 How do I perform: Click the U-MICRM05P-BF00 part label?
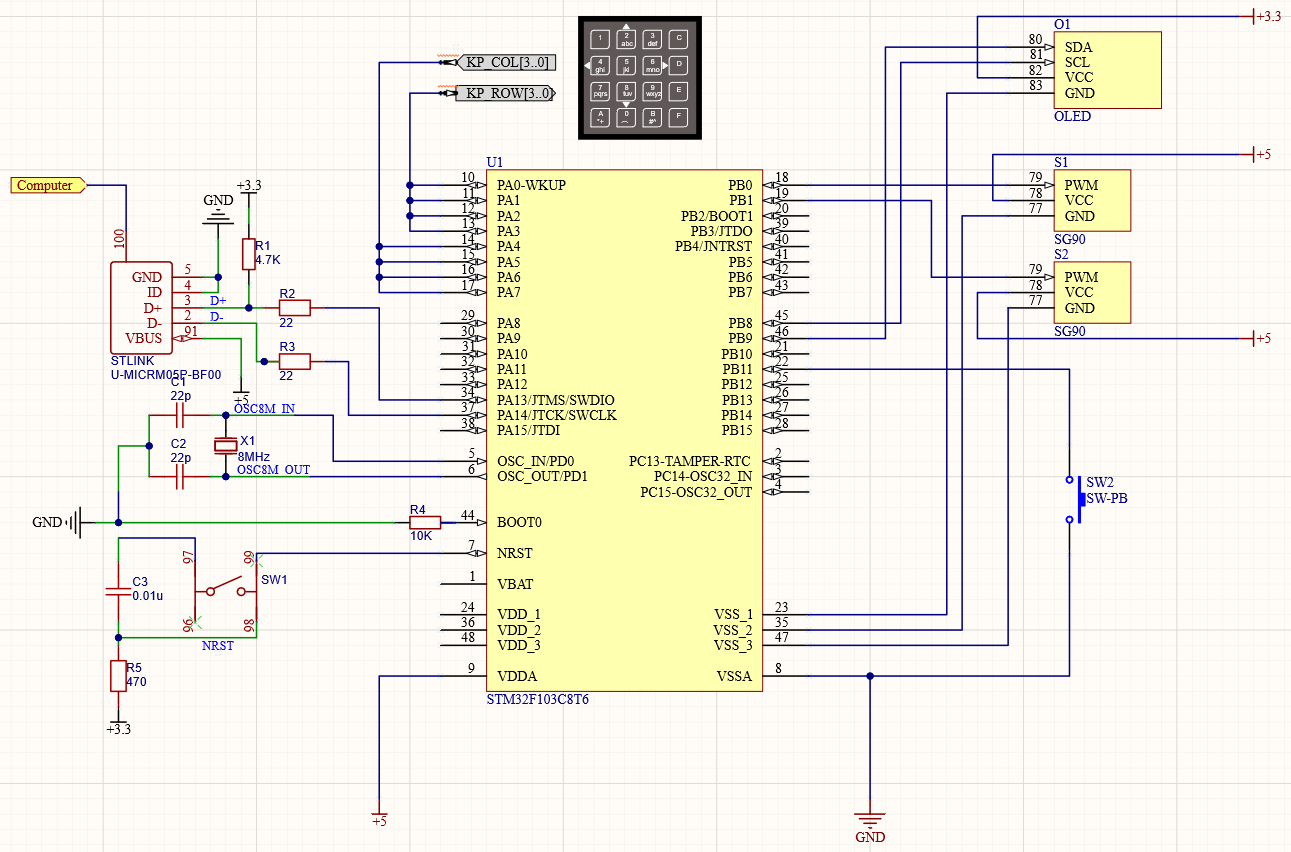point(164,375)
